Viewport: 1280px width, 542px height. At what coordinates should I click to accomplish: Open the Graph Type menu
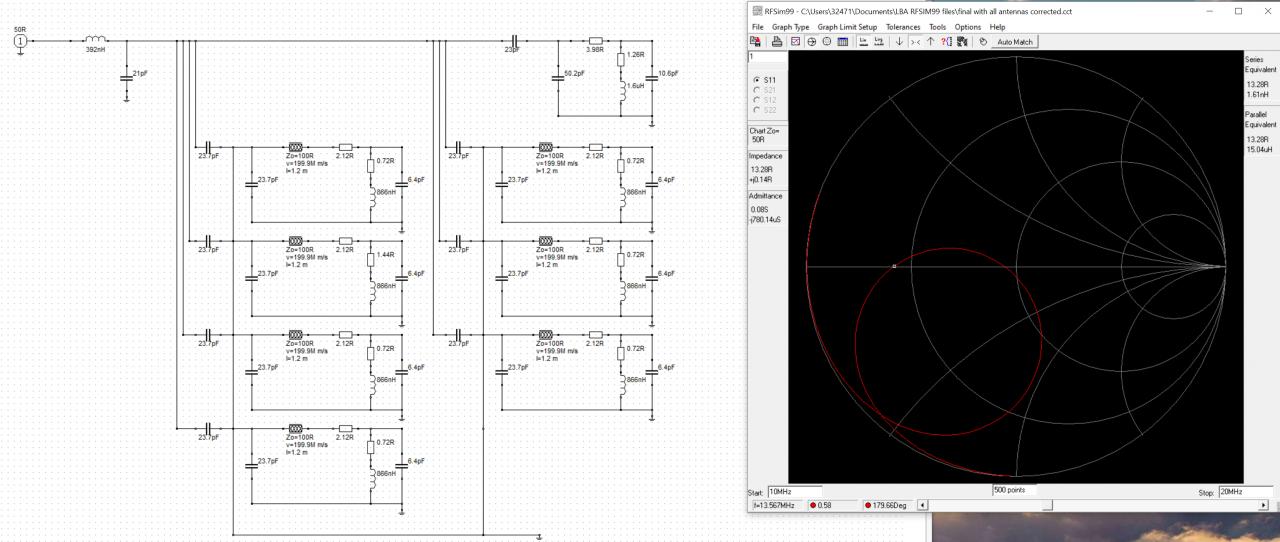790,27
